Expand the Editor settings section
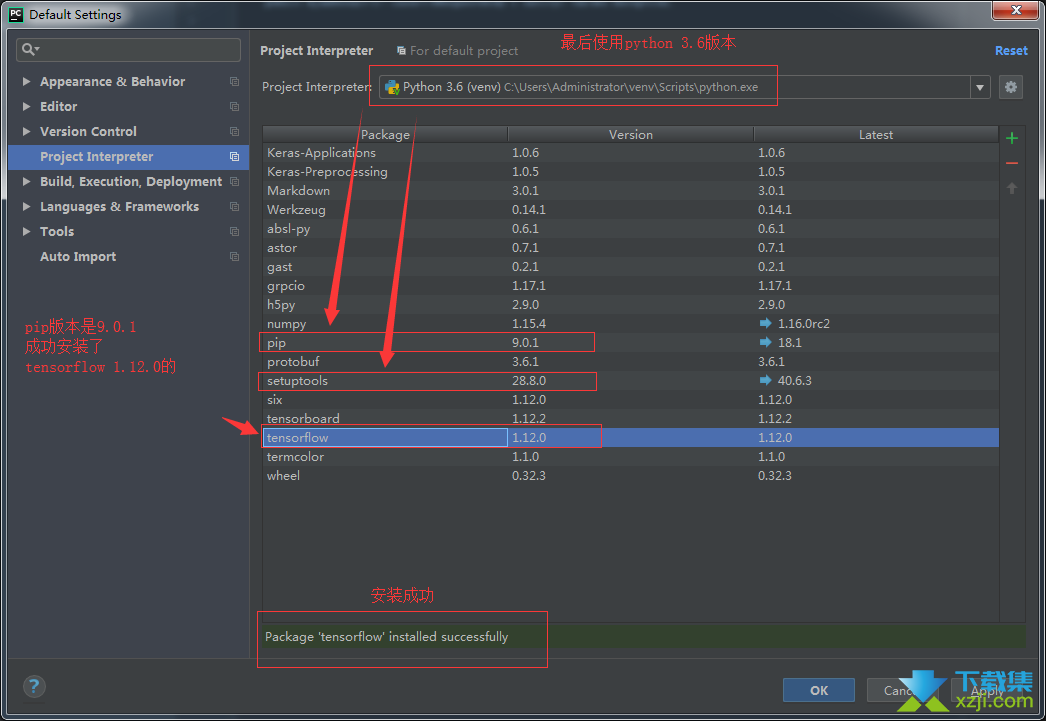This screenshot has height=721, width=1046. click(x=26, y=107)
